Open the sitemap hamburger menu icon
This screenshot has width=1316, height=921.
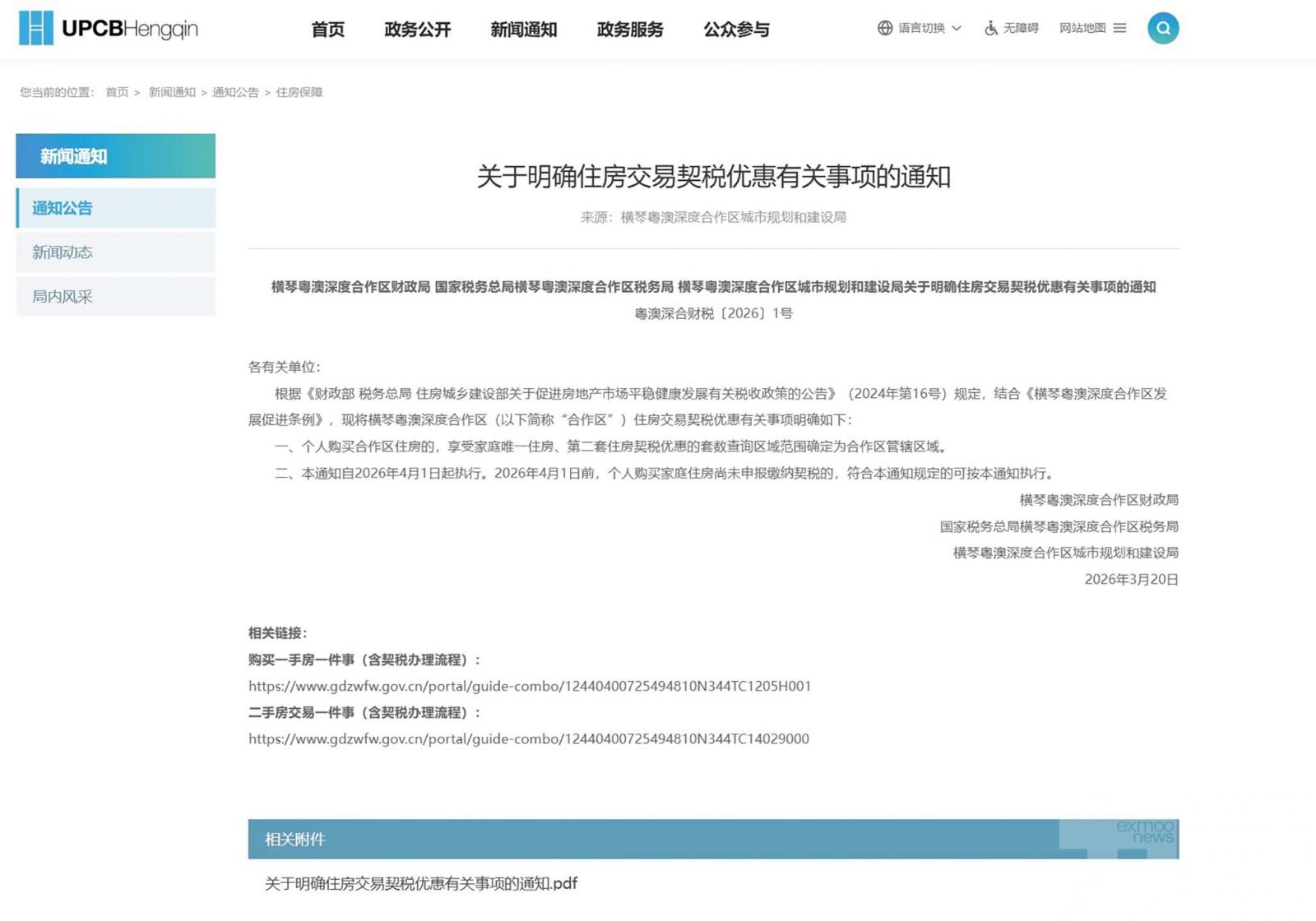pos(1119,26)
